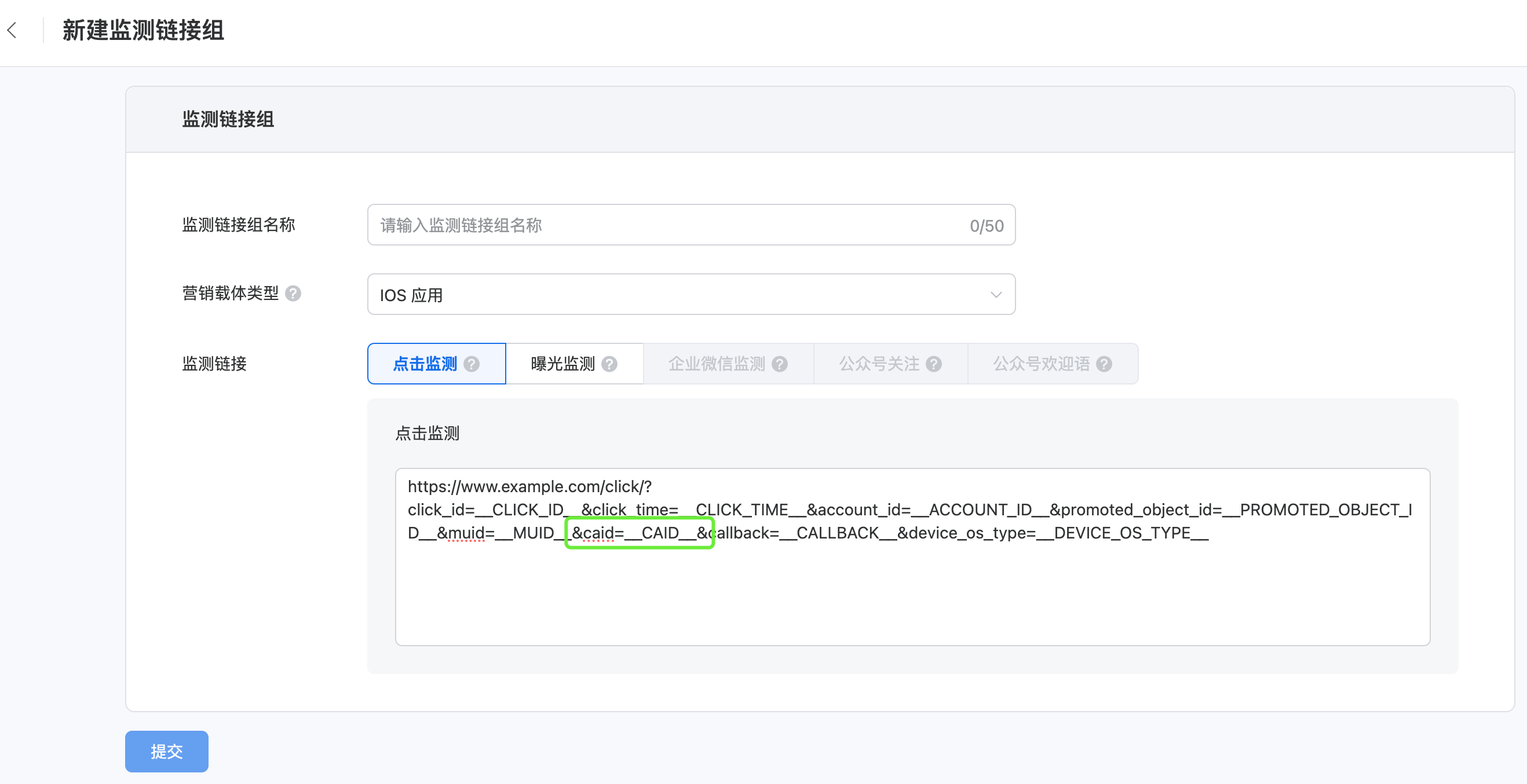Click the 新建监测链接组 page title
The image size is (1527, 784).
coord(144,30)
